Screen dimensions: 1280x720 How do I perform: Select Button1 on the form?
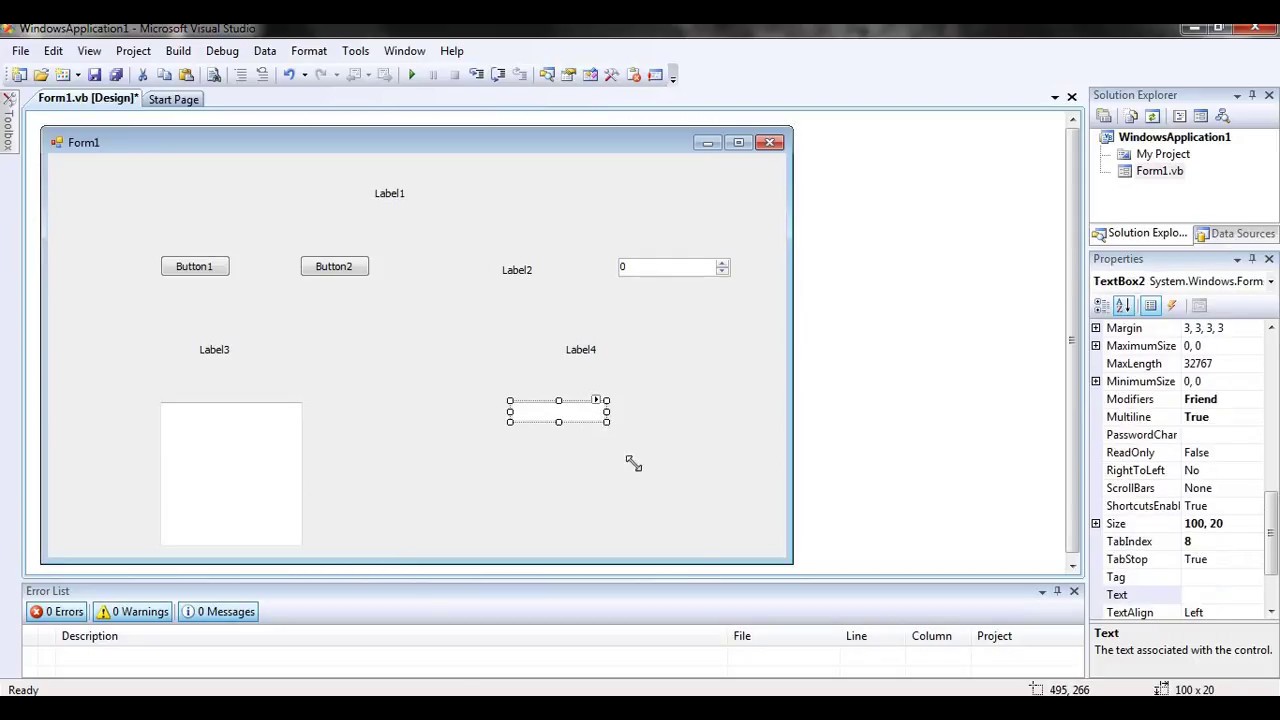(195, 267)
